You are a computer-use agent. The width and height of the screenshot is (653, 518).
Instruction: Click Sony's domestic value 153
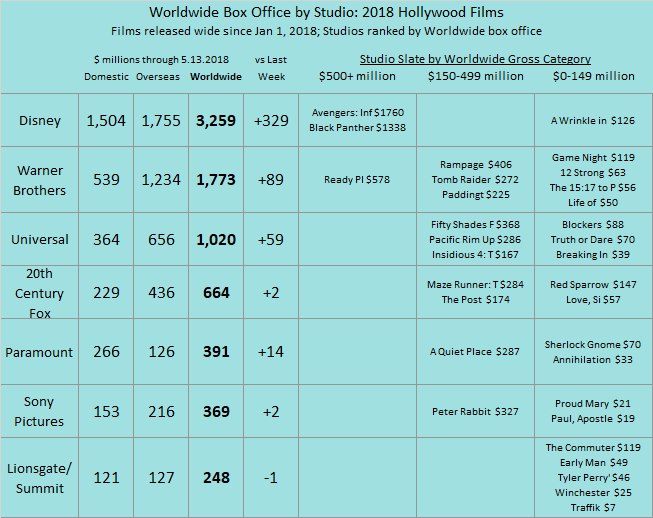(x=106, y=411)
